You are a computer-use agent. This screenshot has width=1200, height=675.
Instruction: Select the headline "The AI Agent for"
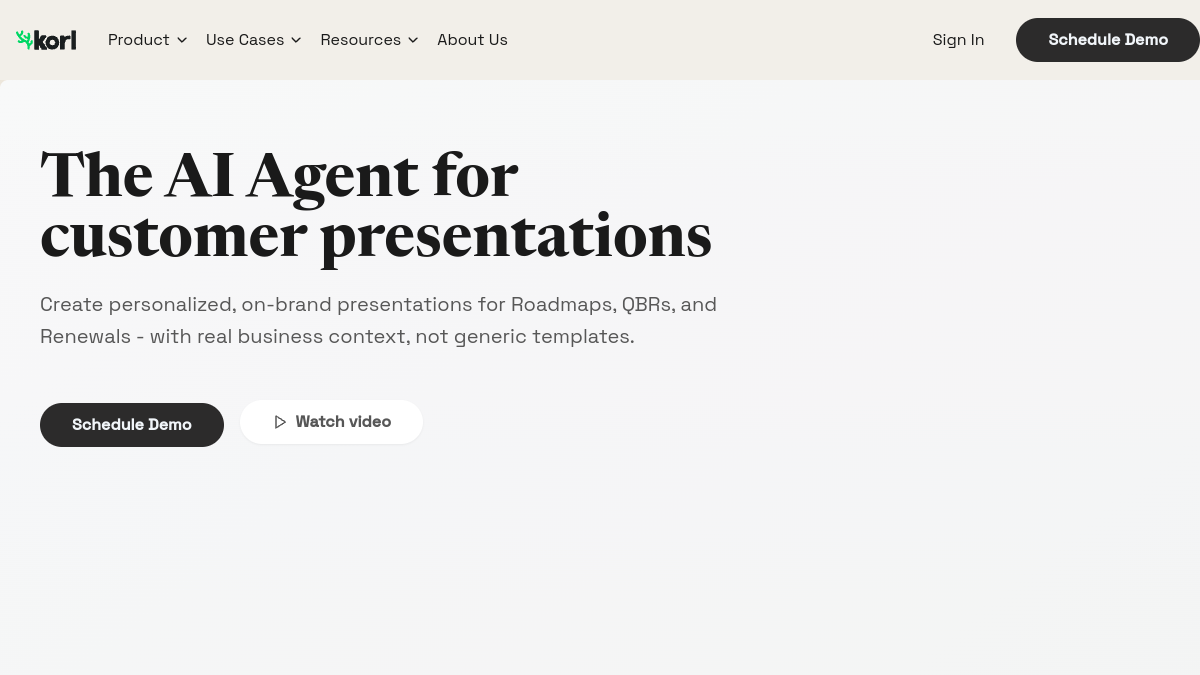[279, 175]
